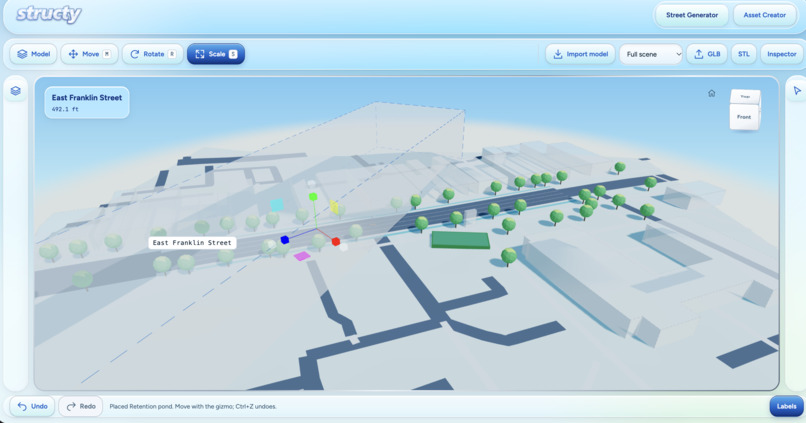
Task: Open the Asset Creator
Action: [x=764, y=15]
